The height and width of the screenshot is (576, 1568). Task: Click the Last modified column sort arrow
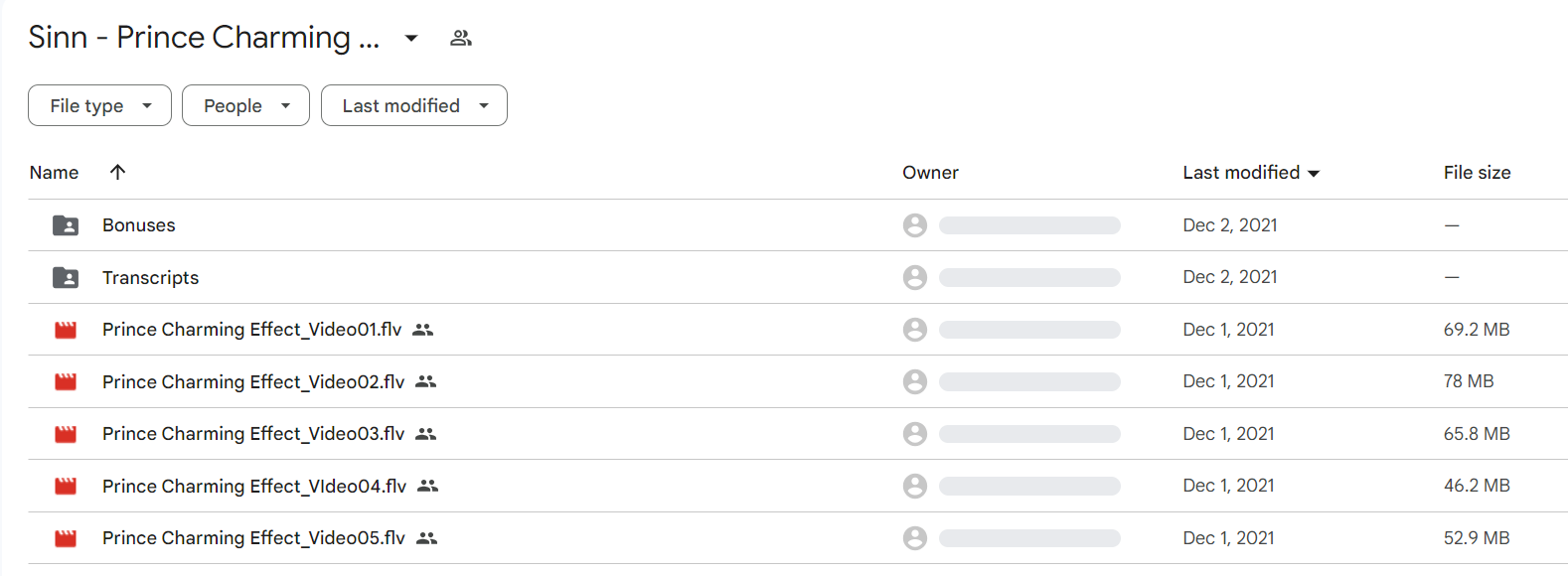coord(1314,173)
